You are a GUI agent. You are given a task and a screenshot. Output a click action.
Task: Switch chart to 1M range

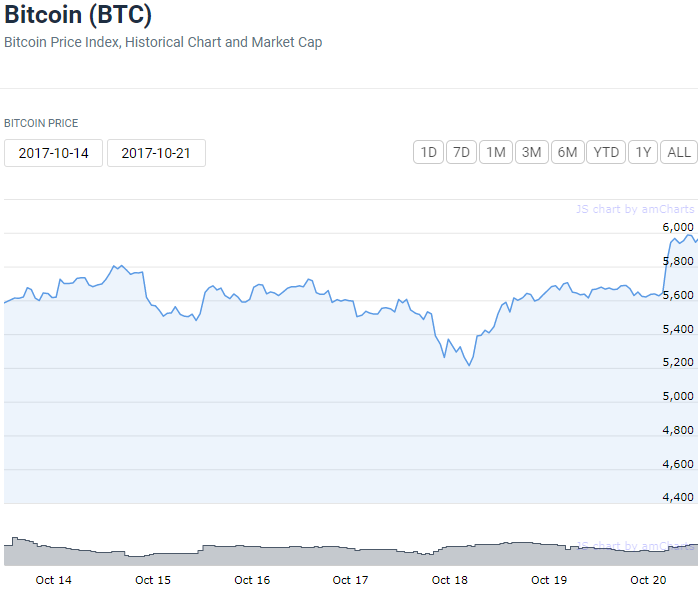point(495,152)
